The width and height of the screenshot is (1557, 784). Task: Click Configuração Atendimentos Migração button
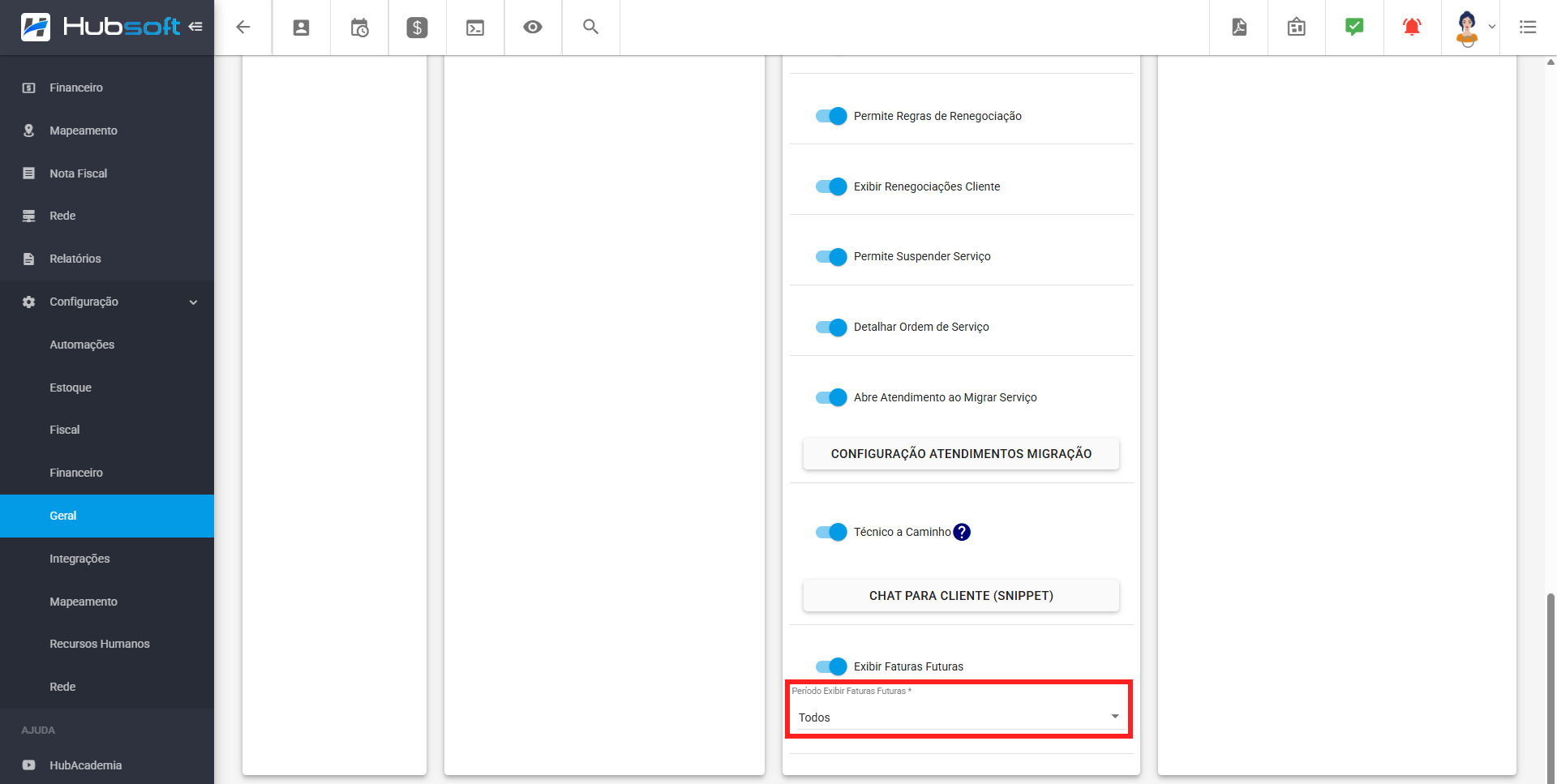click(x=961, y=454)
